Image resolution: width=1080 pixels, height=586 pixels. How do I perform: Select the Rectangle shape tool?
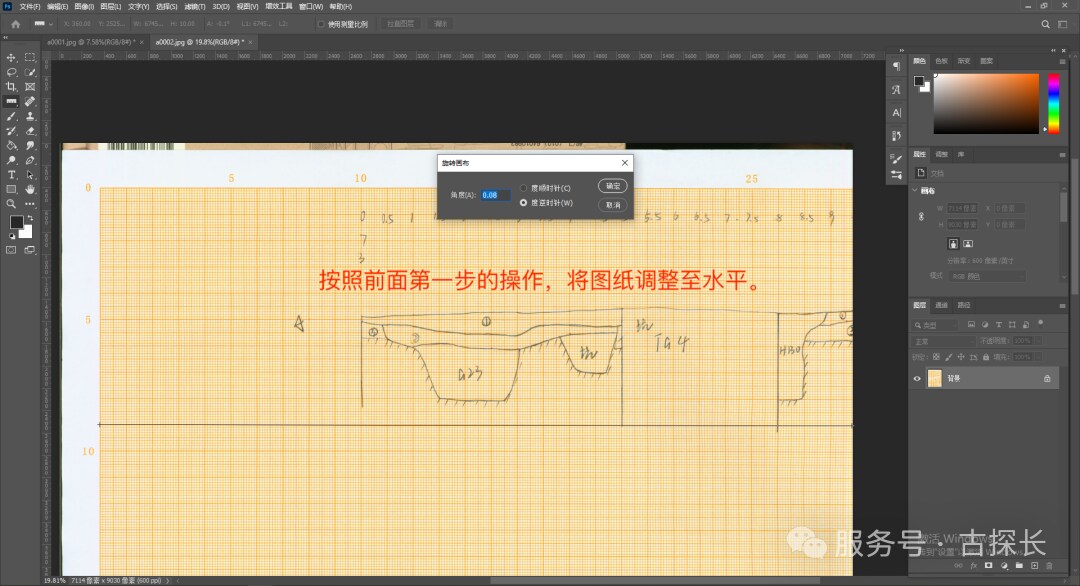pyautogui.click(x=11, y=189)
